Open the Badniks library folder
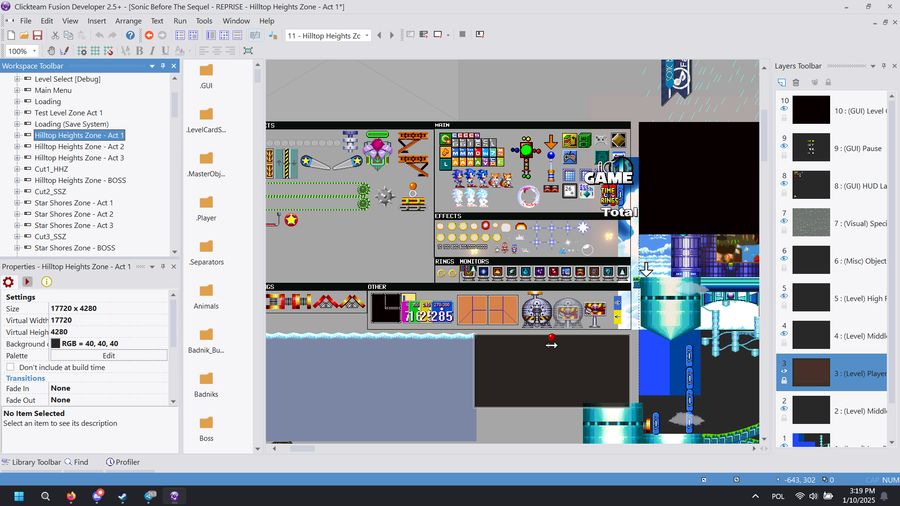This screenshot has width=900, height=506. click(x=206, y=385)
